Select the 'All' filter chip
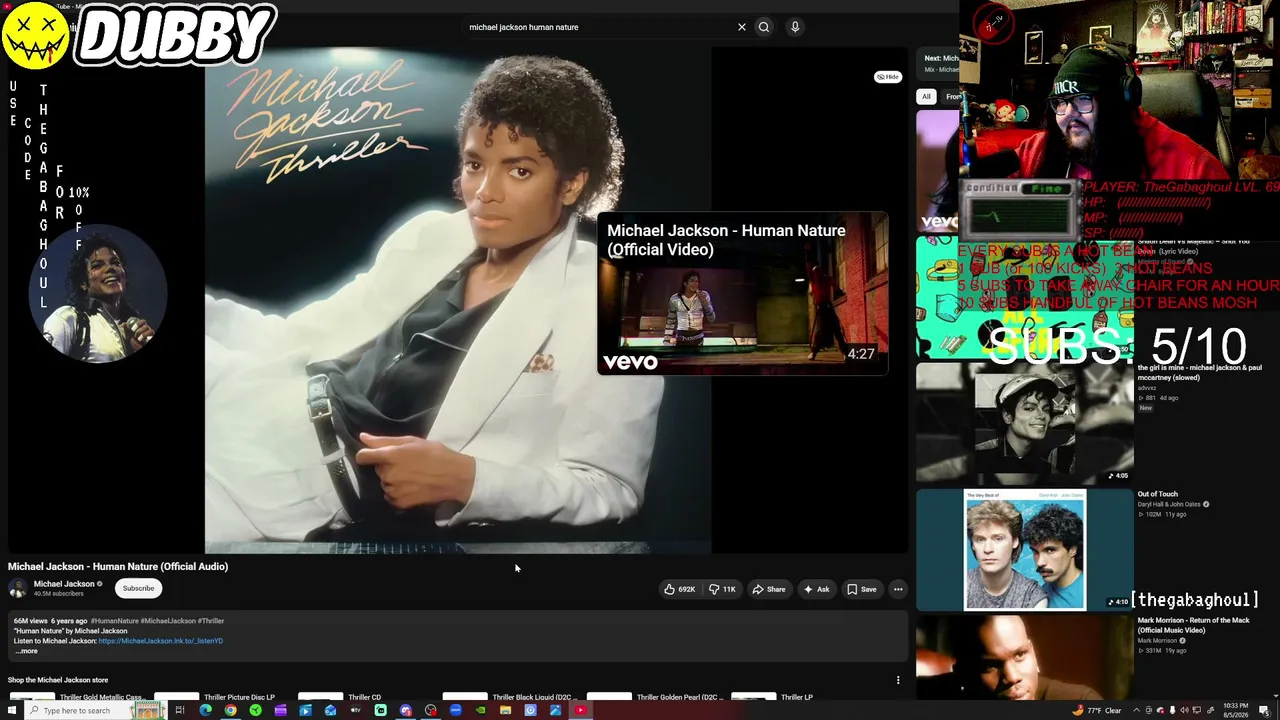The height and width of the screenshot is (720, 1280). pyautogui.click(x=926, y=97)
